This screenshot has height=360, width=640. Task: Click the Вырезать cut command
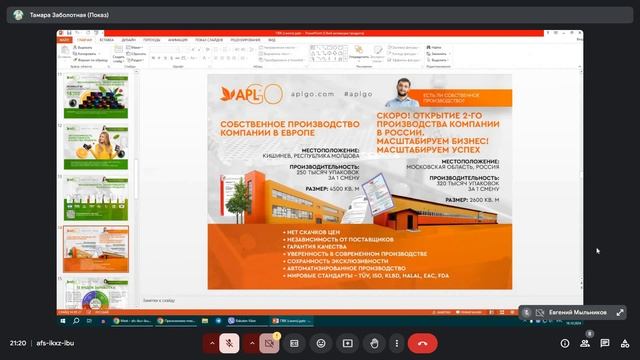tap(83, 47)
